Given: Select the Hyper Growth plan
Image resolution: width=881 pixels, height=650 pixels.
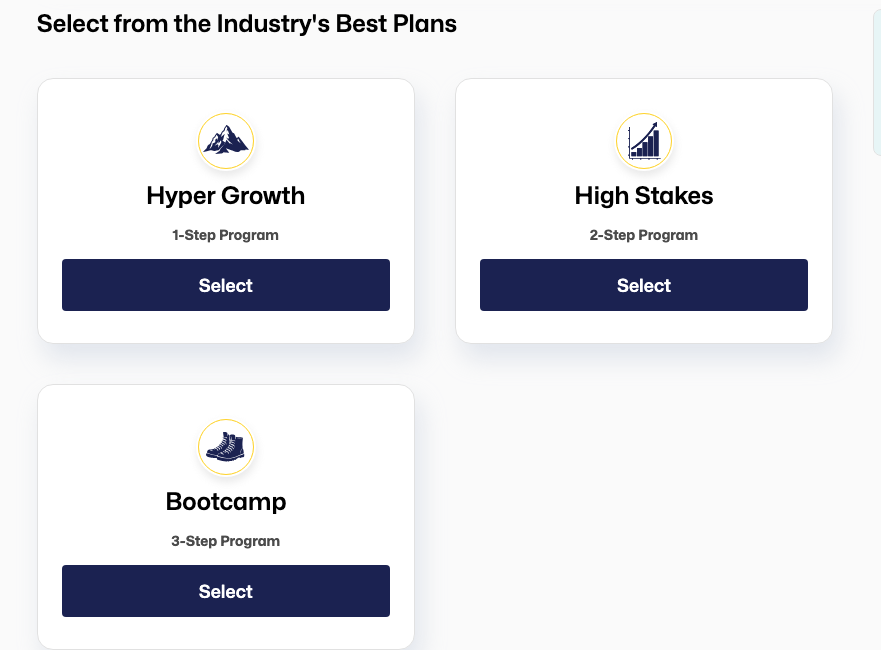Looking at the screenshot, I should pos(226,285).
